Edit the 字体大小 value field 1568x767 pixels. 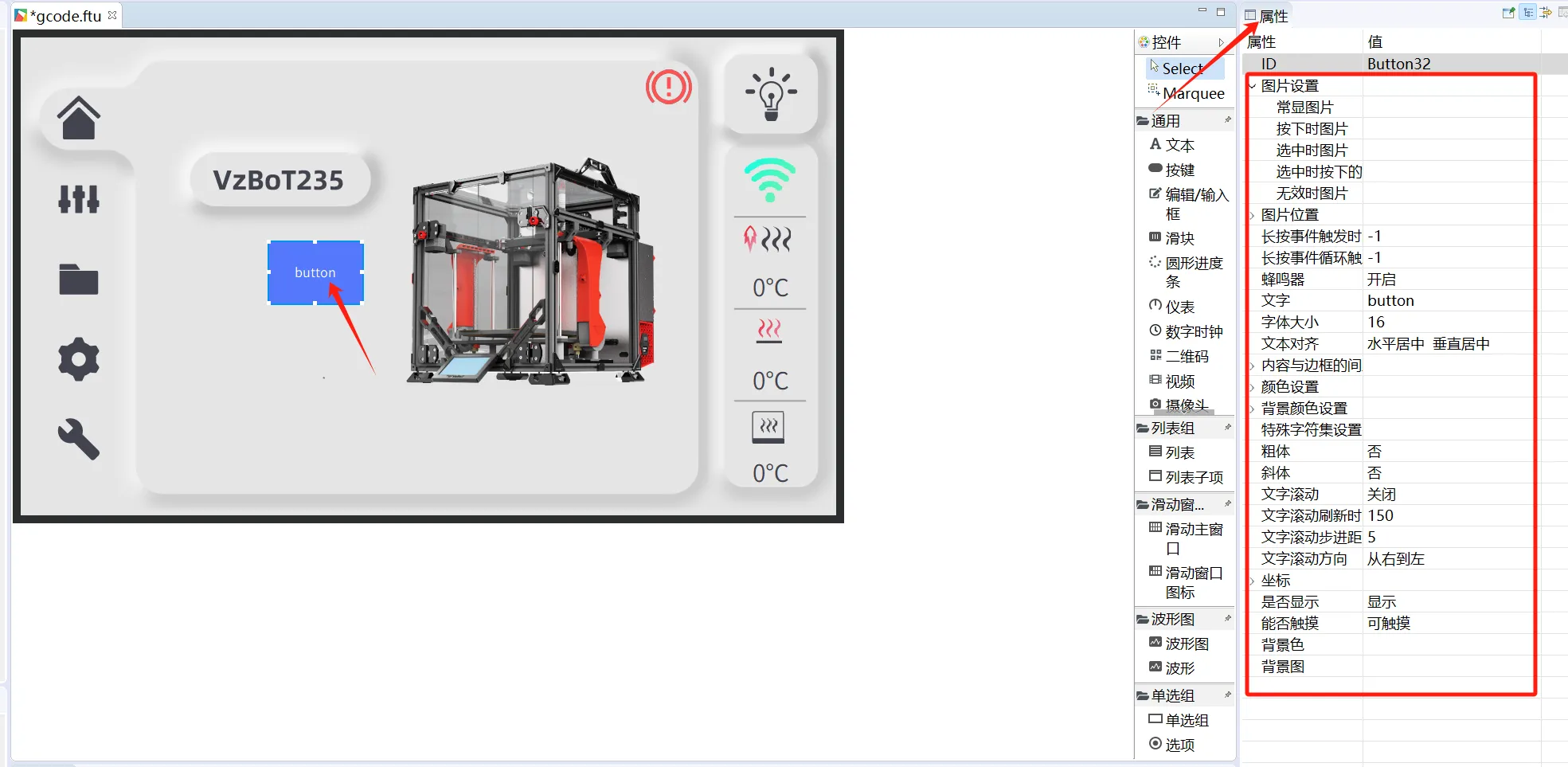1449,323
